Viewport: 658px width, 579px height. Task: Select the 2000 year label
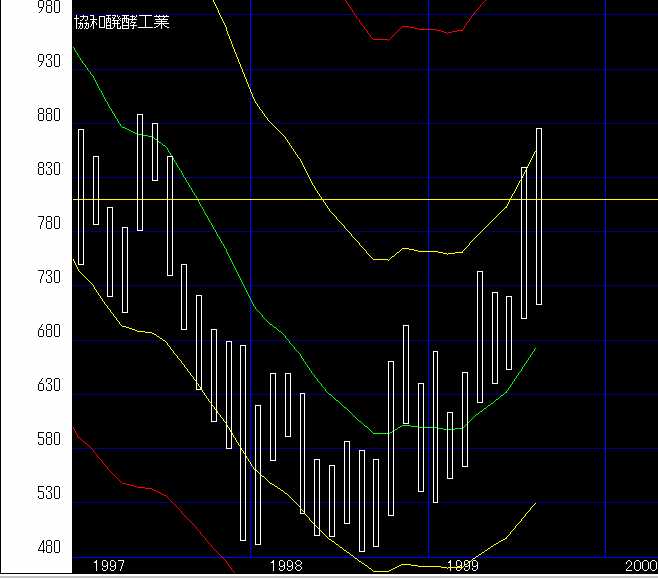point(640,567)
